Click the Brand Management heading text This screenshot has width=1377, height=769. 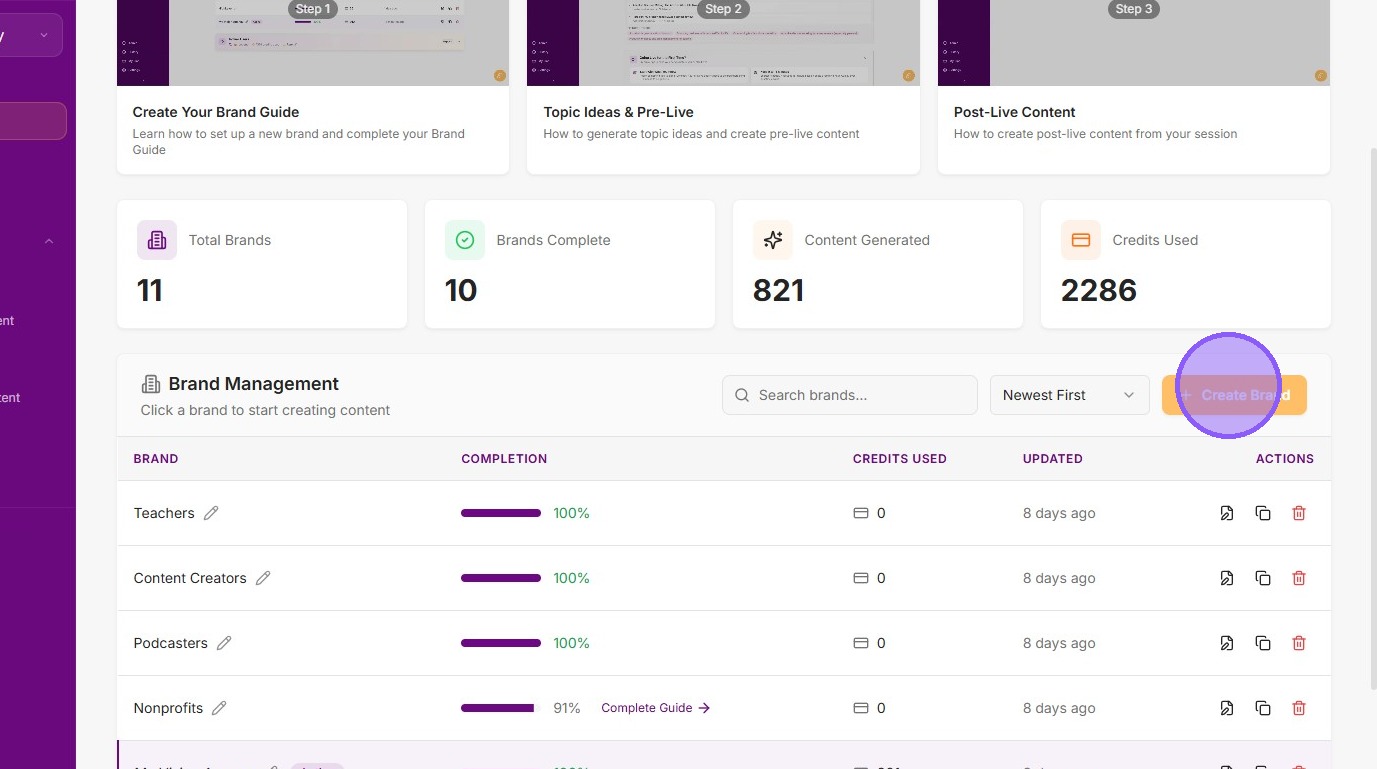[x=254, y=384]
